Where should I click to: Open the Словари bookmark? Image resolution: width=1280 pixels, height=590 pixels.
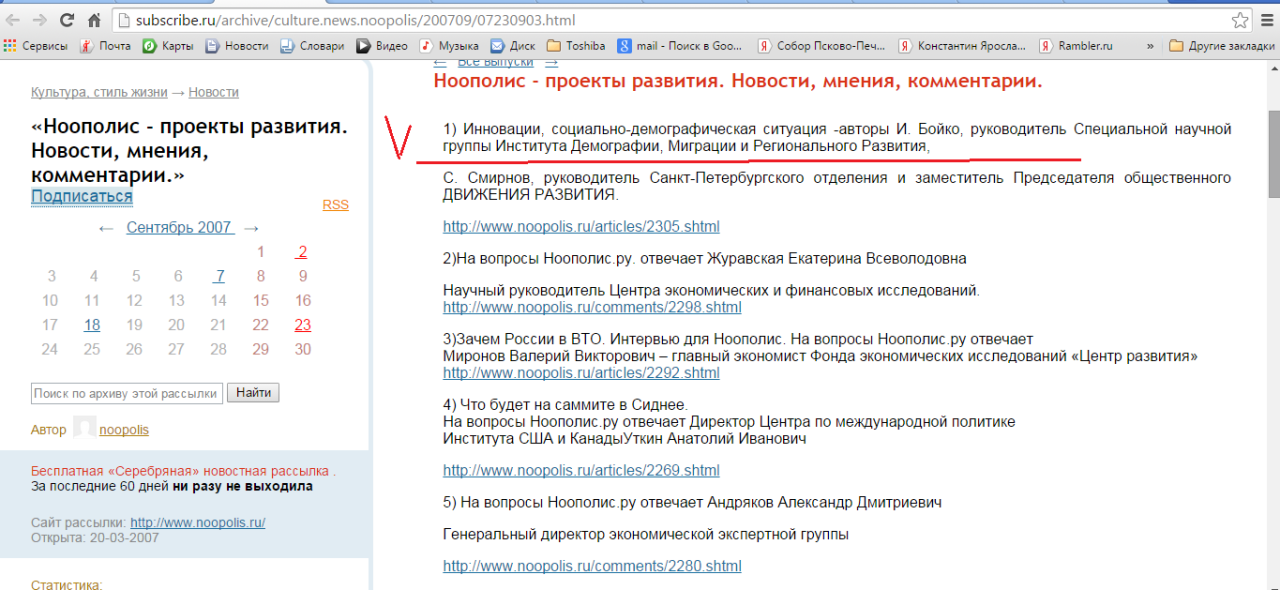click(x=312, y=45)
